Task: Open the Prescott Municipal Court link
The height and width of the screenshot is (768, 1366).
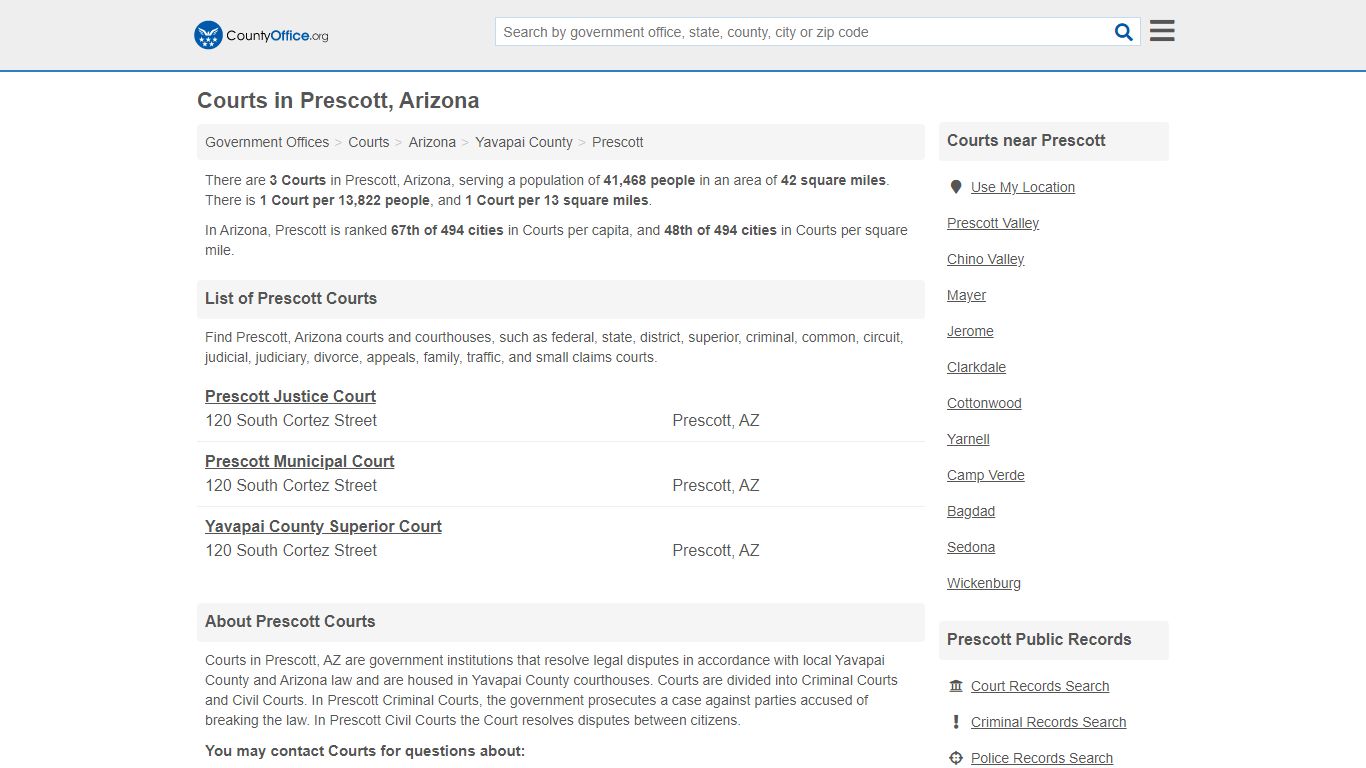Action: coord(299,461)
